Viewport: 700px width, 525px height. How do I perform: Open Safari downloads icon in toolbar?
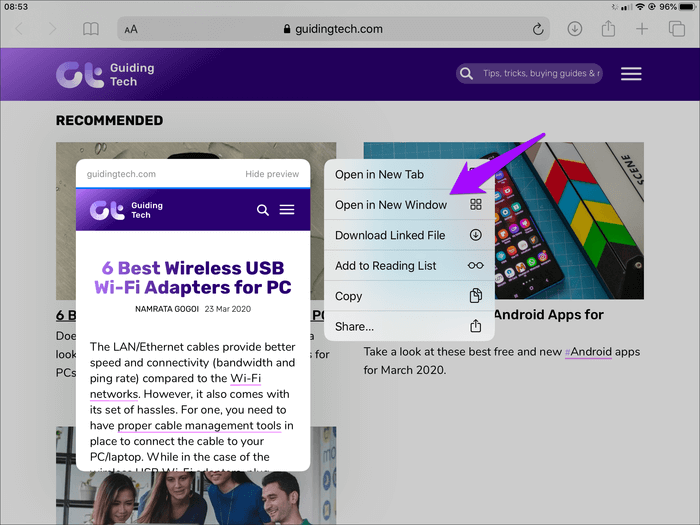pyautogui.click(x=575, y=29)
